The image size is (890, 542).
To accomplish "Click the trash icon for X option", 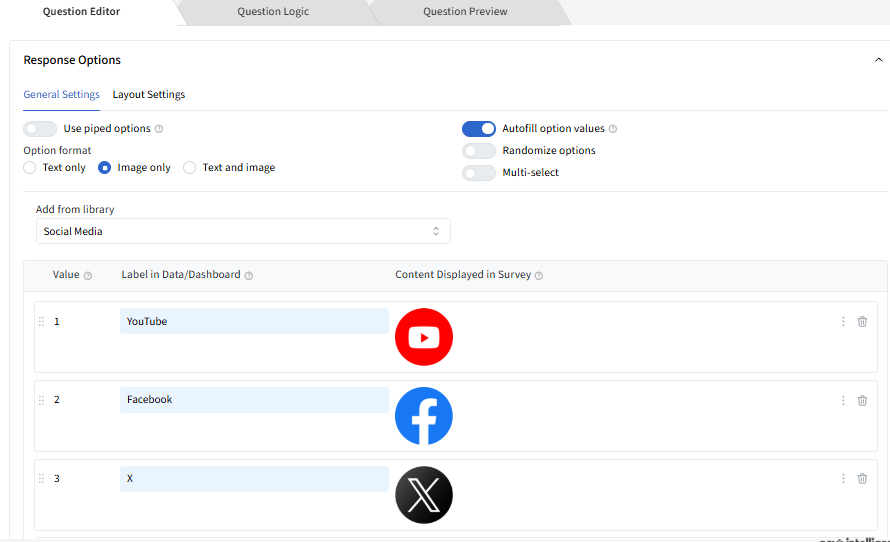I will coord(862,479).
